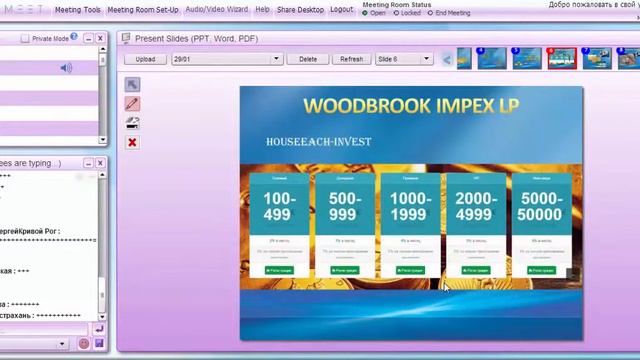Click the green button under 1000-1999 plan
The width and height of the screenshot is (640, 360).
[x=410, y=270]
